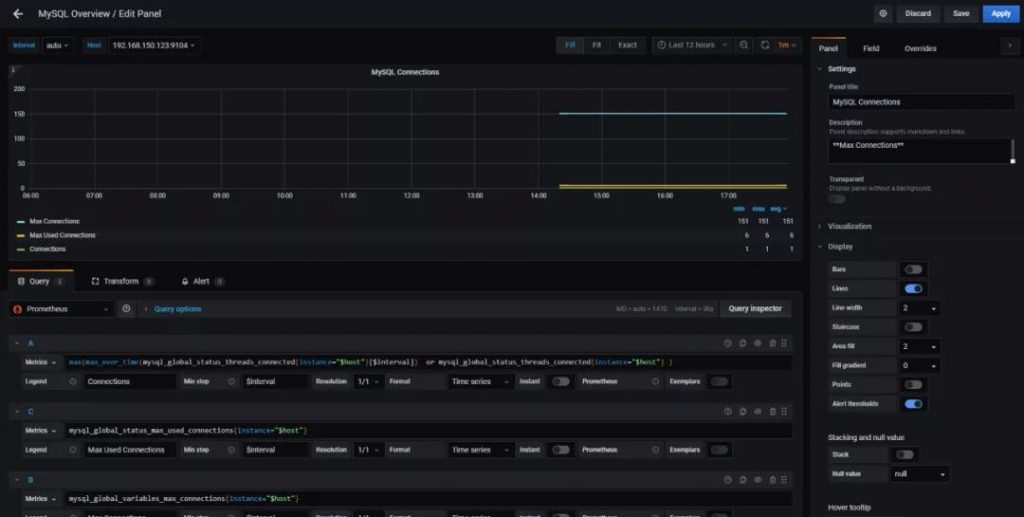Open query C help icon

pos(728,412)
